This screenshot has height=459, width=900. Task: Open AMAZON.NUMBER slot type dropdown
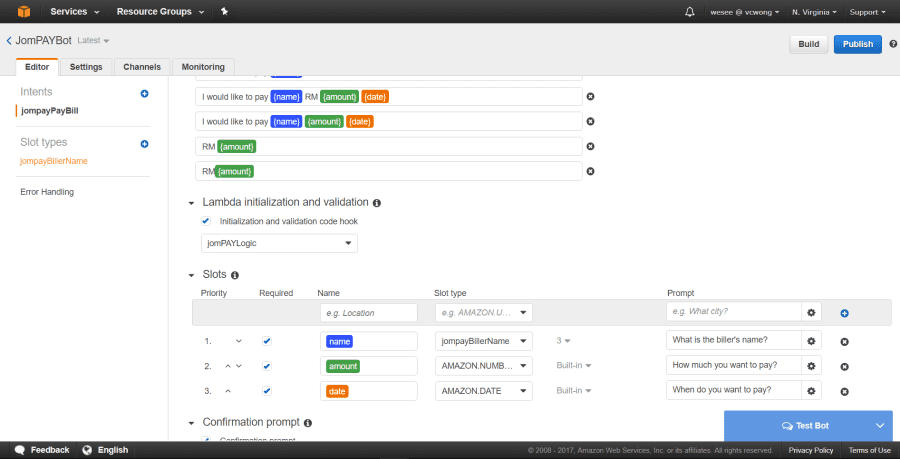(484, 365)
